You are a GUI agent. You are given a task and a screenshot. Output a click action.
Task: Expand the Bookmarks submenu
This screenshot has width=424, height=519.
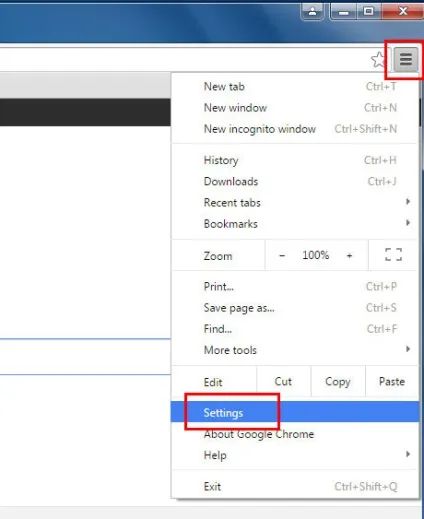pyautogui.click(x=295, y=224)
